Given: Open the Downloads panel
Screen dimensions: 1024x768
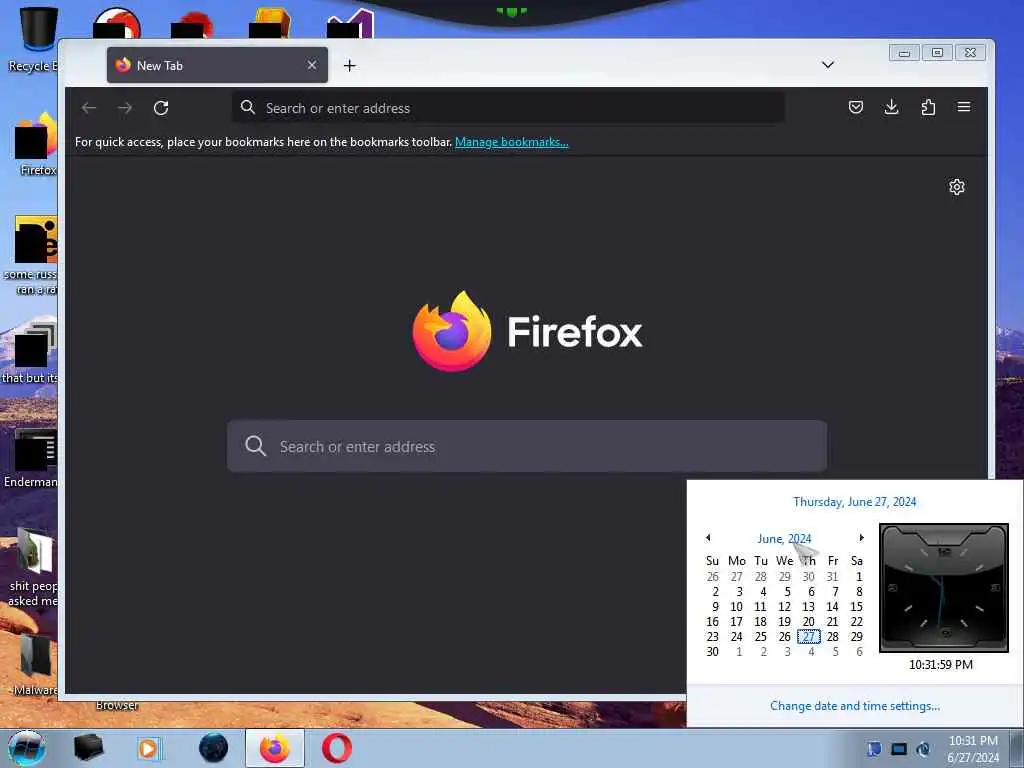Looking at the screenshot, I should (891, 107).
